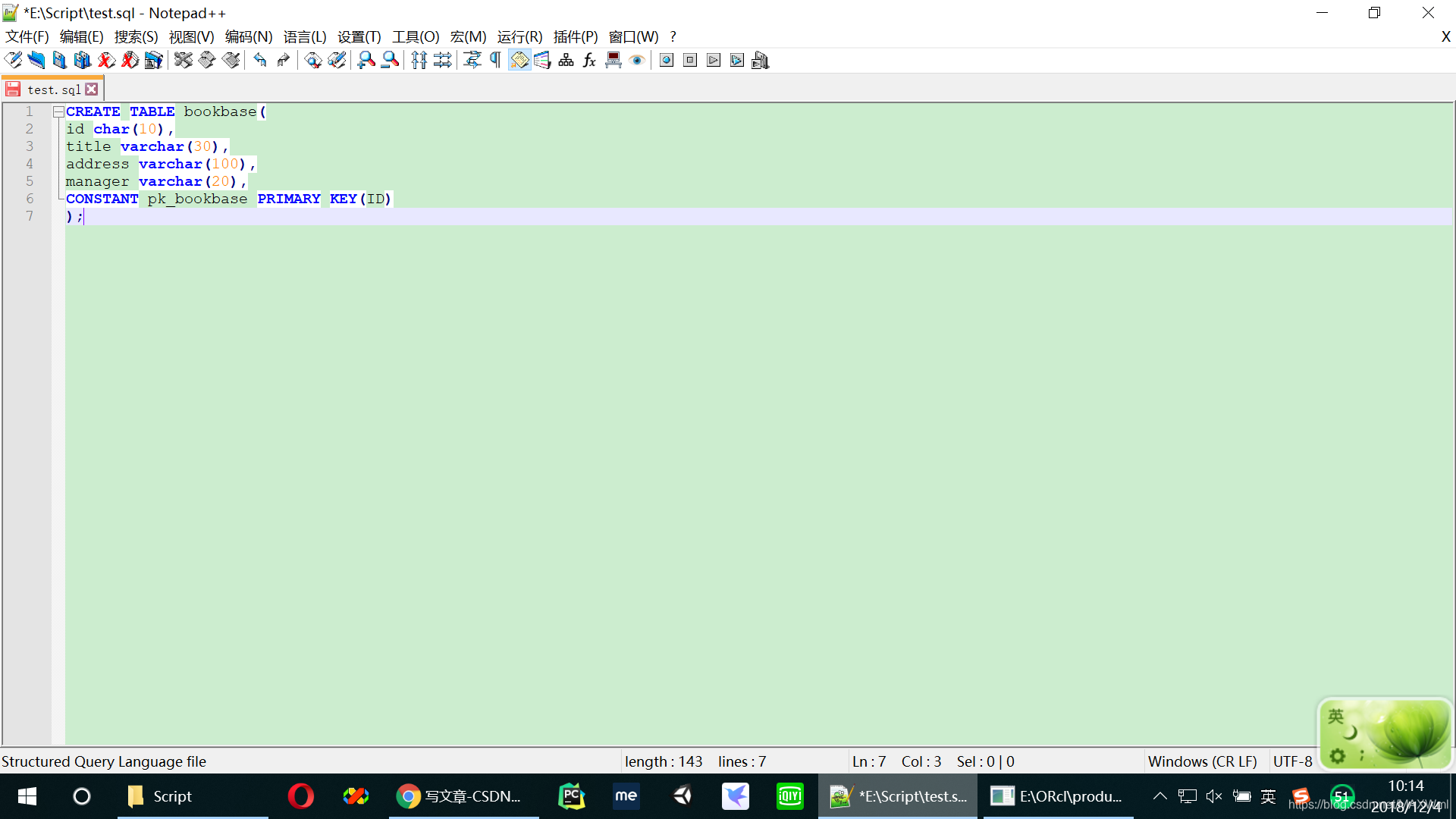Toggle the highlighted indent guide button

519,61
